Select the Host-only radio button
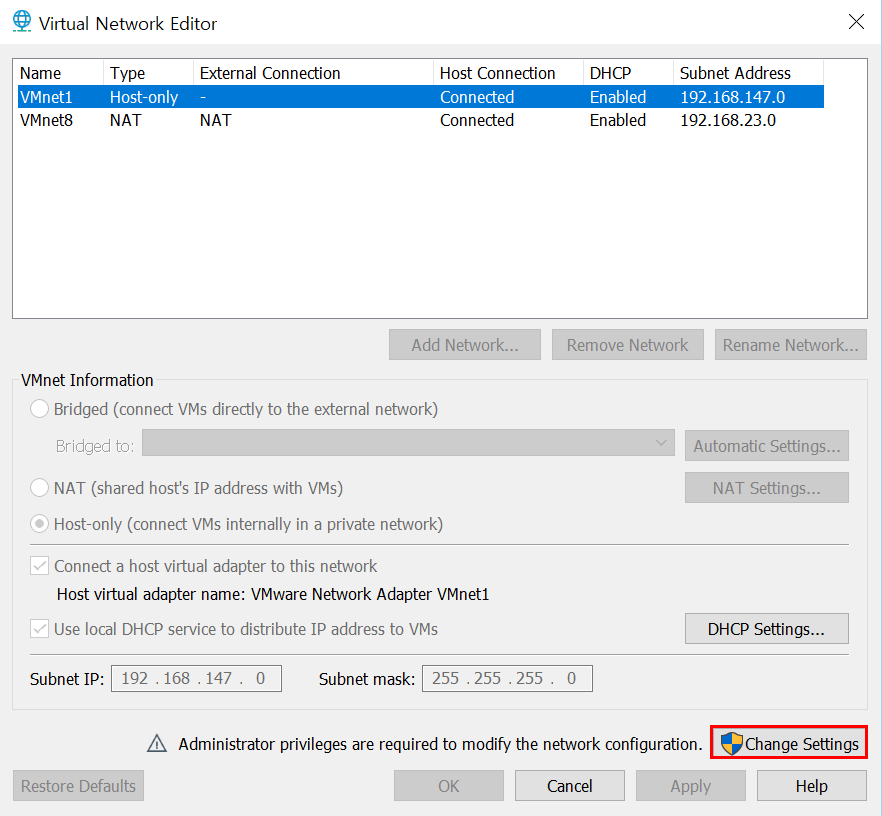The height and width of the screenshot is (816, 882). (x=39, y=524)
